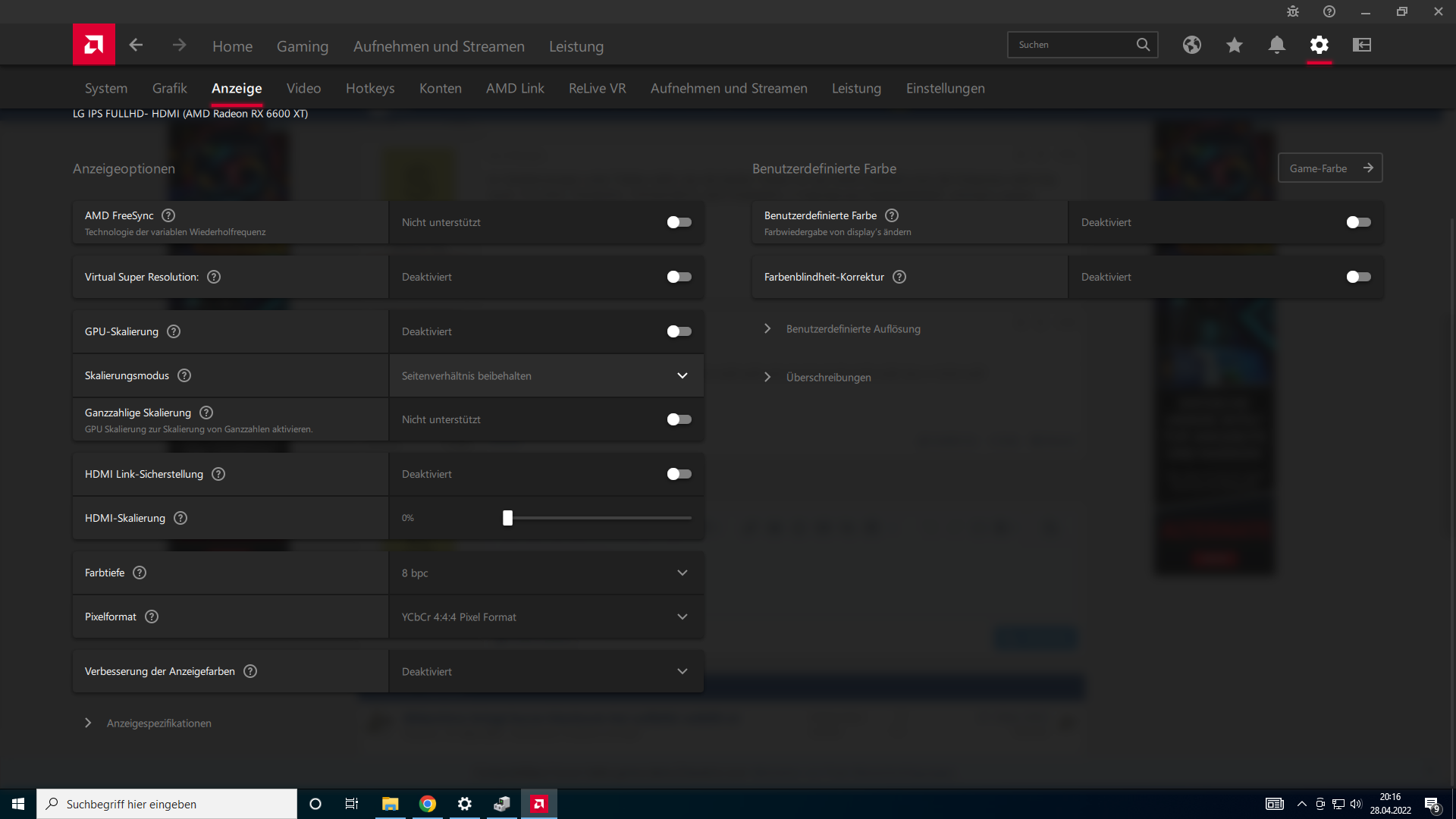
Task: Click the AMD Radeon logo
Action: pyautogui.click(x=93, y=44)
